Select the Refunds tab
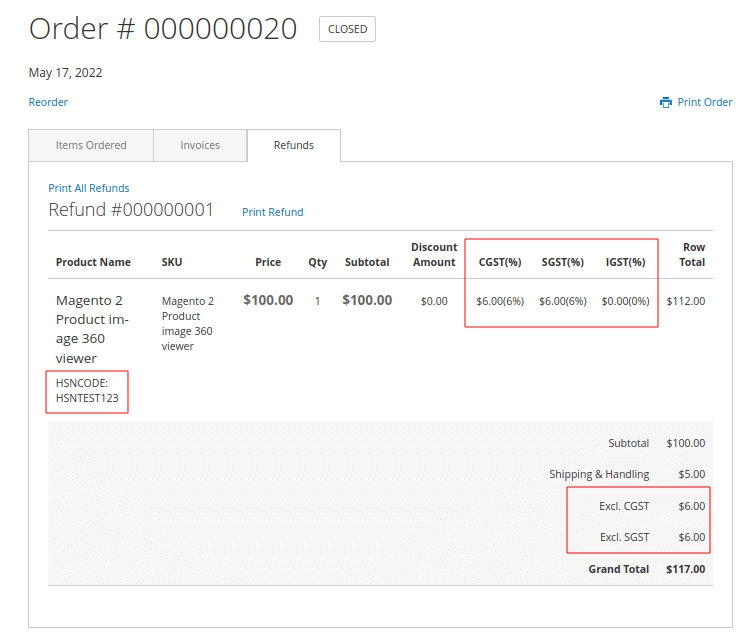 [x=294, y=145]
